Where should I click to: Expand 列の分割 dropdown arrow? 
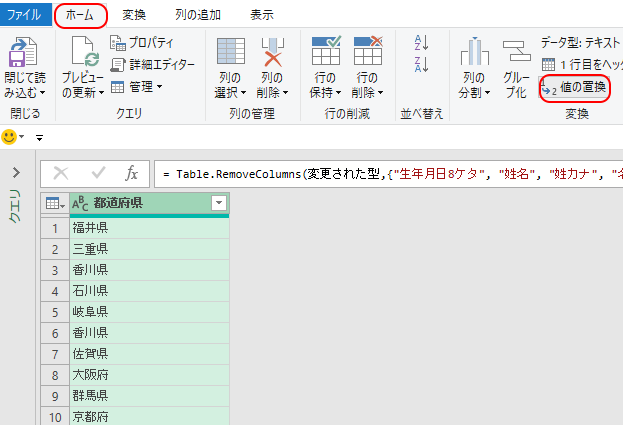487,93
